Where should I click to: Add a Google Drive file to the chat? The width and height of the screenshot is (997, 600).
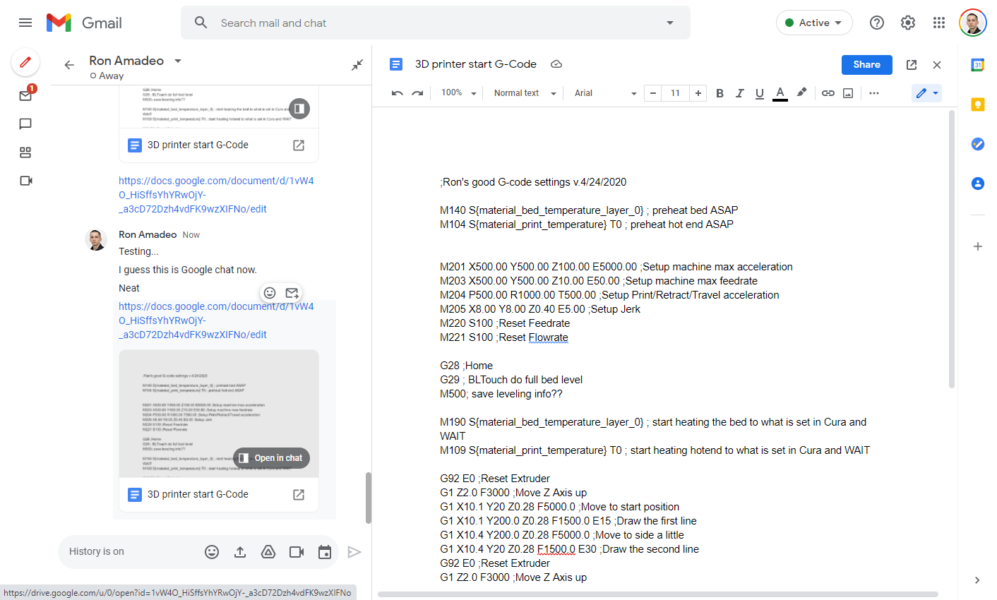tap(268, 552)
